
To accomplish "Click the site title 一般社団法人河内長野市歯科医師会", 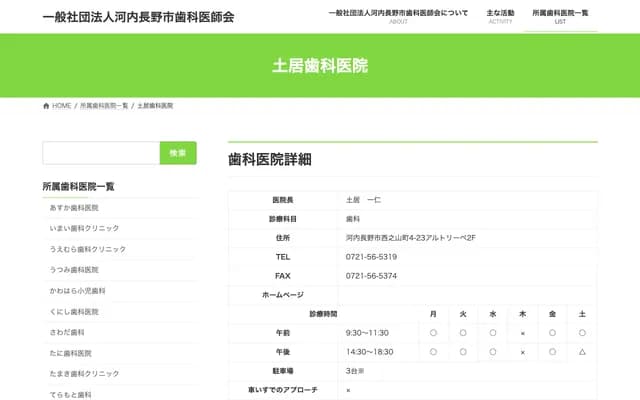I will [x=138, y=17].
